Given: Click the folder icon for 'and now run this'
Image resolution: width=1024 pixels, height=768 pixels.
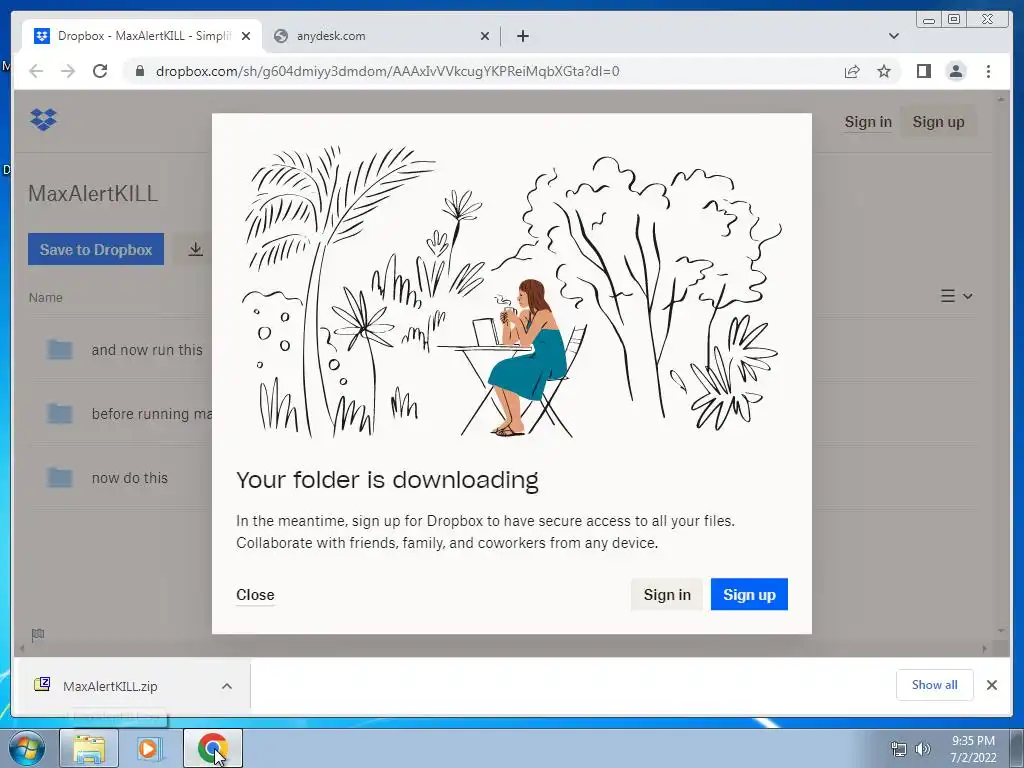Looking at the screenshot, I should click(x=59, y=349).
